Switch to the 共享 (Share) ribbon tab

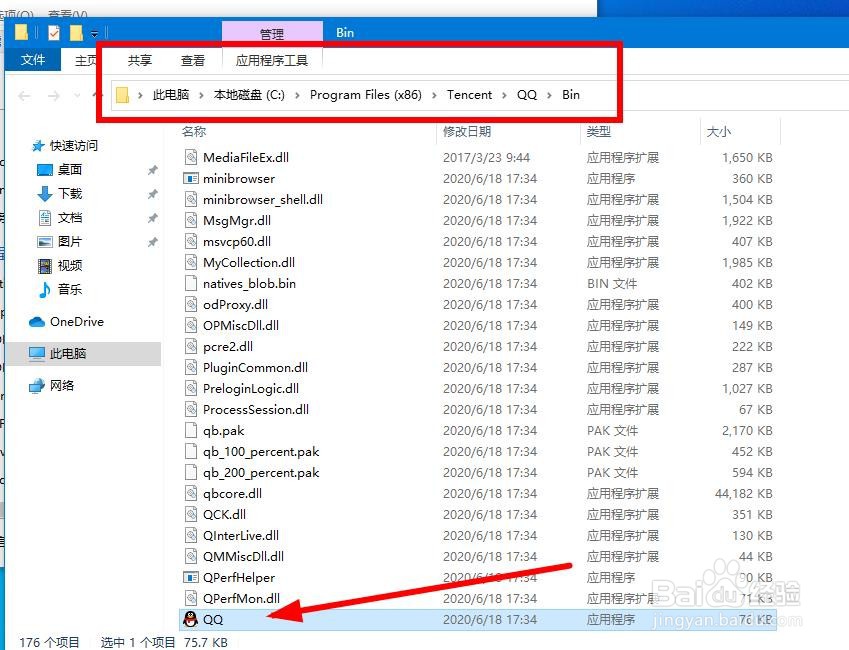tap(140, 60)
